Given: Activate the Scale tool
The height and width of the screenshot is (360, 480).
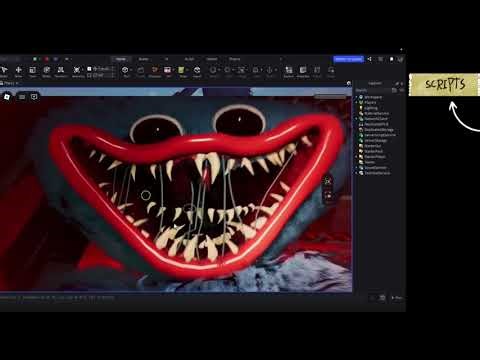Looking at the screenshot, I should (32, 71).
